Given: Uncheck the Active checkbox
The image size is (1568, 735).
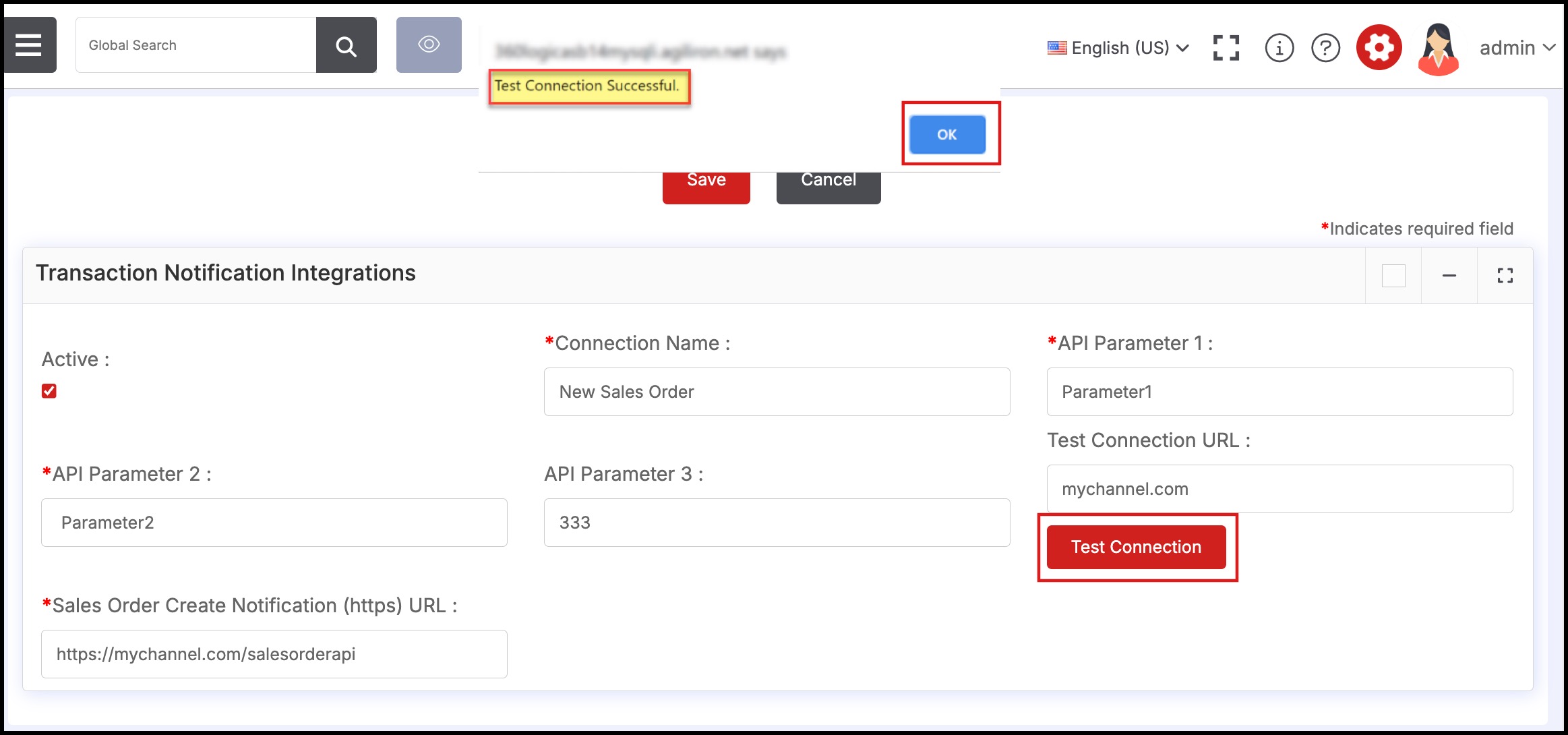Looking at the screenshot, I should (x=49, y=391).
